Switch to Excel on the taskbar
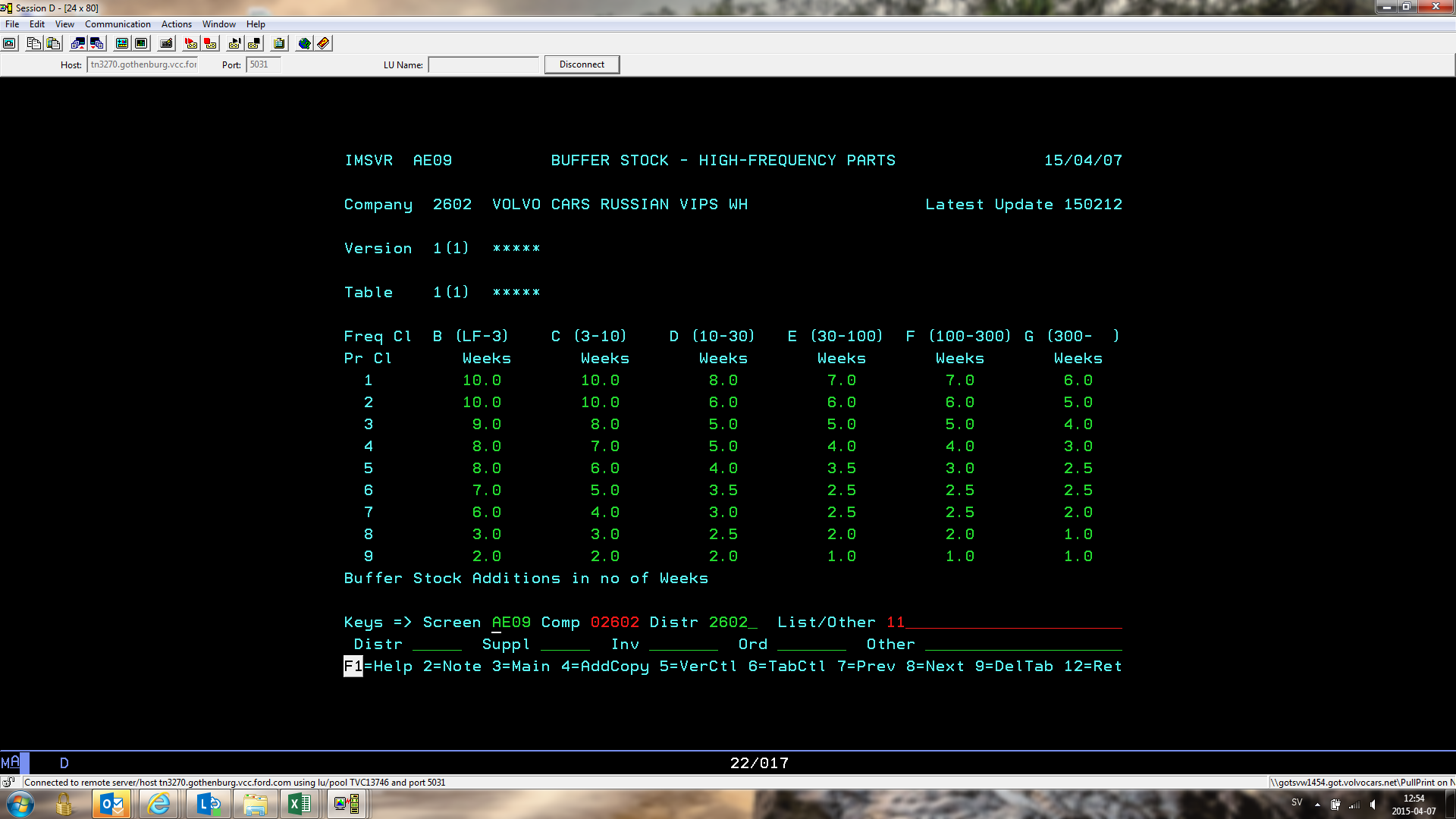 tap(300, 804)
